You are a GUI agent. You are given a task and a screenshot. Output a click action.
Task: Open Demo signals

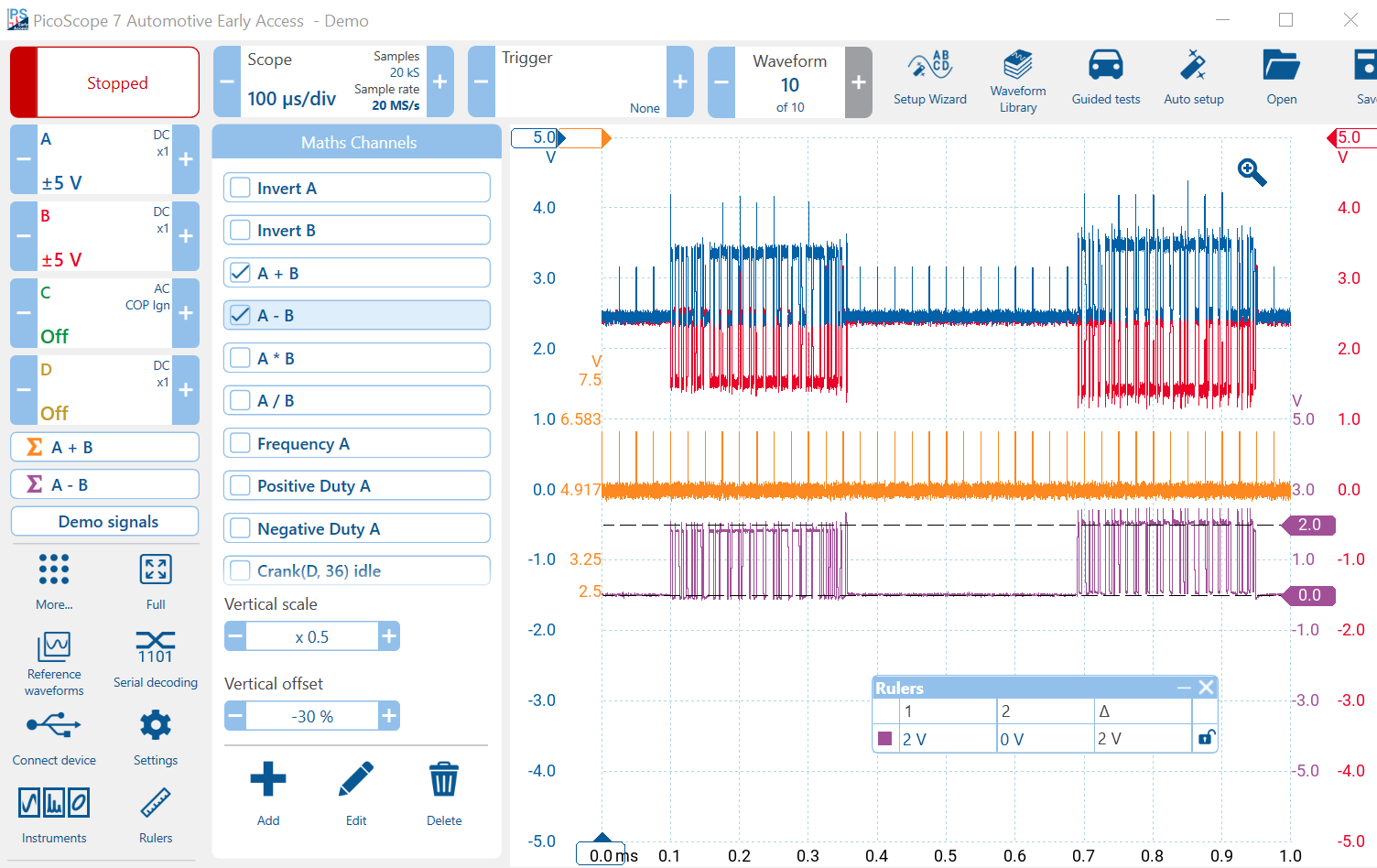105,521
